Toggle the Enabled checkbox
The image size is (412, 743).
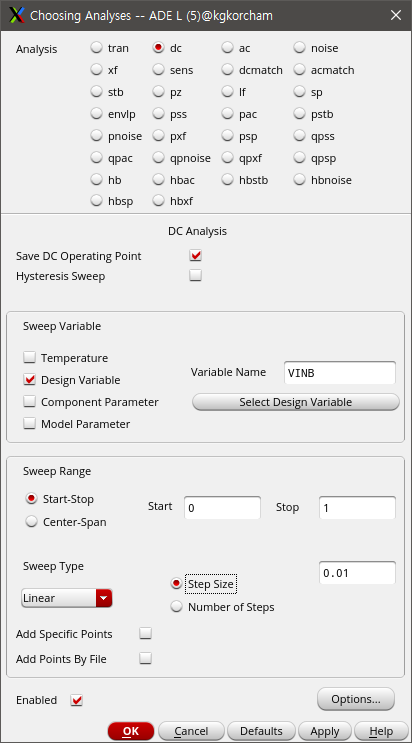pyautogui.click(x=77, y=700)
